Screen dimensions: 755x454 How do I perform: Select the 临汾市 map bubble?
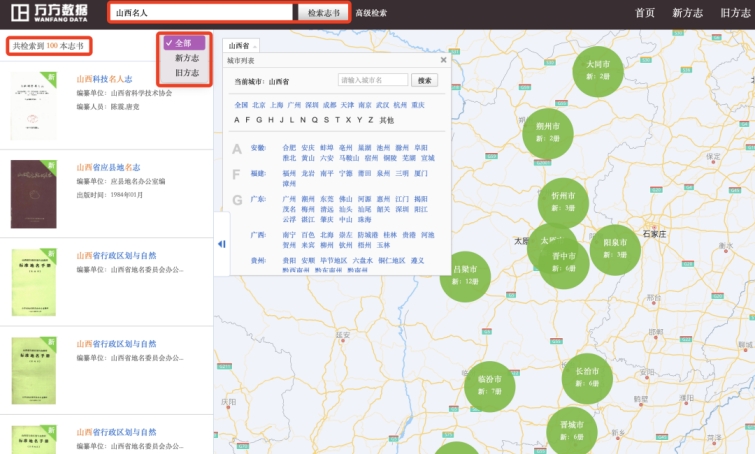pyautogui.click(x=489, y=386)
